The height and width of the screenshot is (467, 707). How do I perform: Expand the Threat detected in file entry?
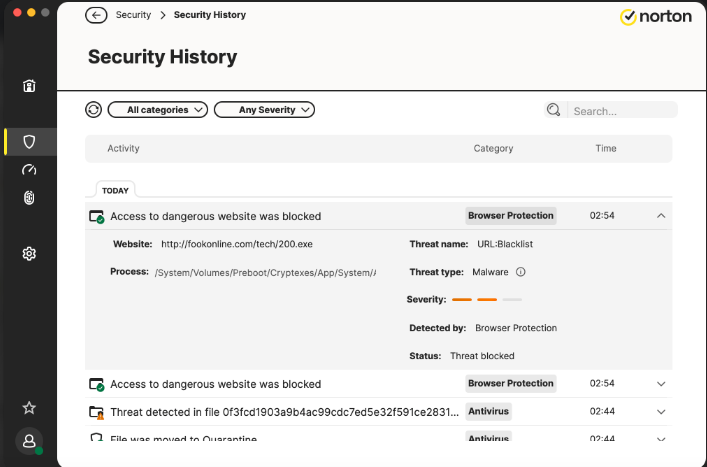coord(661,411)
